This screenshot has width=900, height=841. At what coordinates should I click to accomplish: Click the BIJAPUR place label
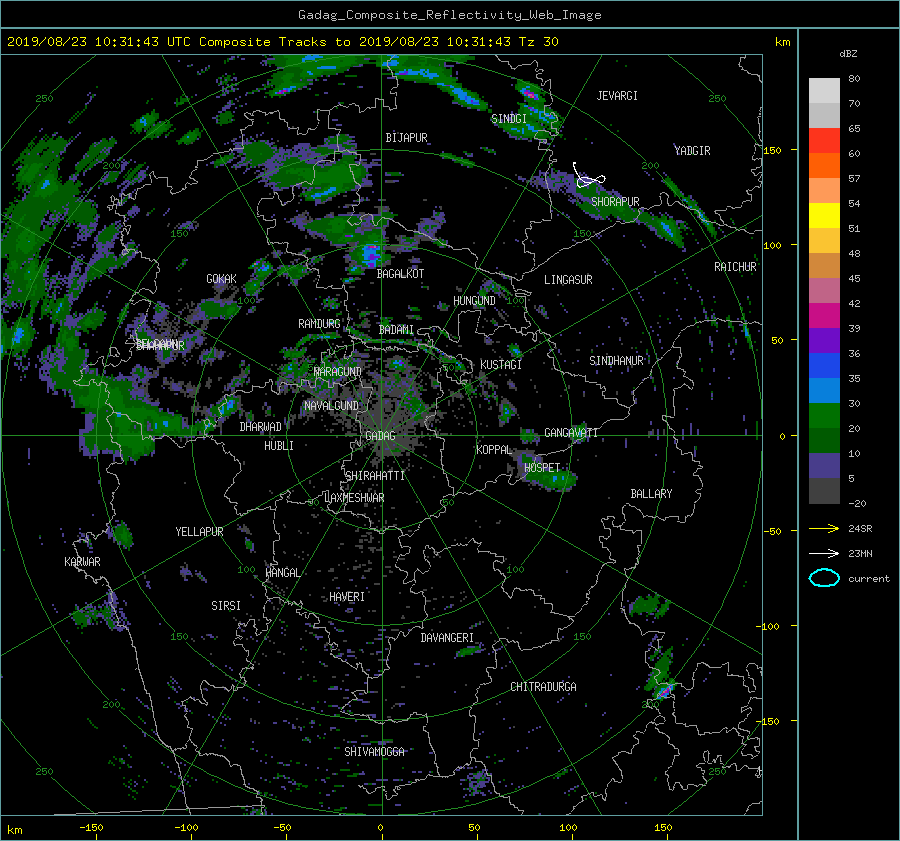(x=406, y=138)
